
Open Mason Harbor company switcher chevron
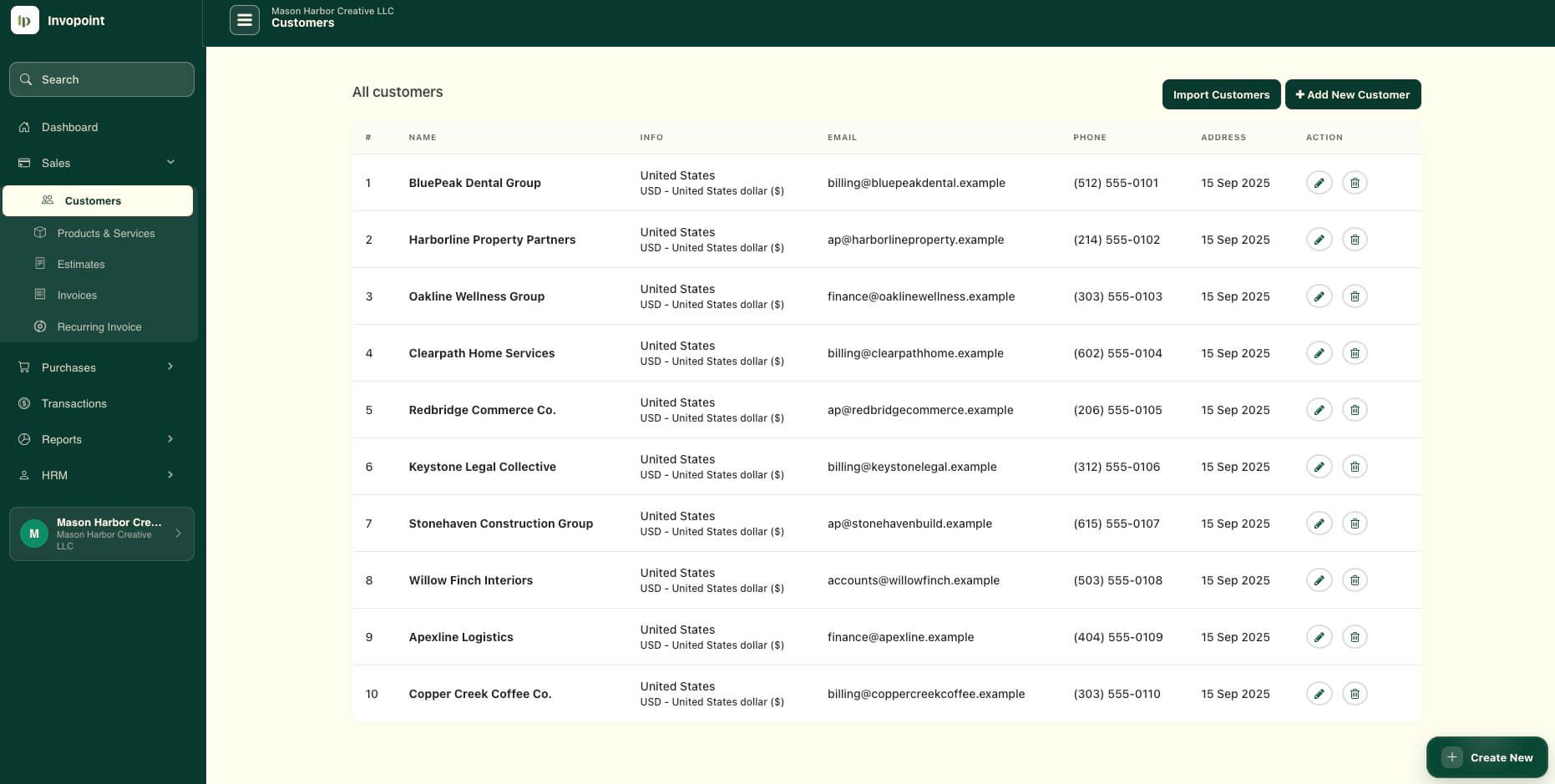[x=178, y=534]
